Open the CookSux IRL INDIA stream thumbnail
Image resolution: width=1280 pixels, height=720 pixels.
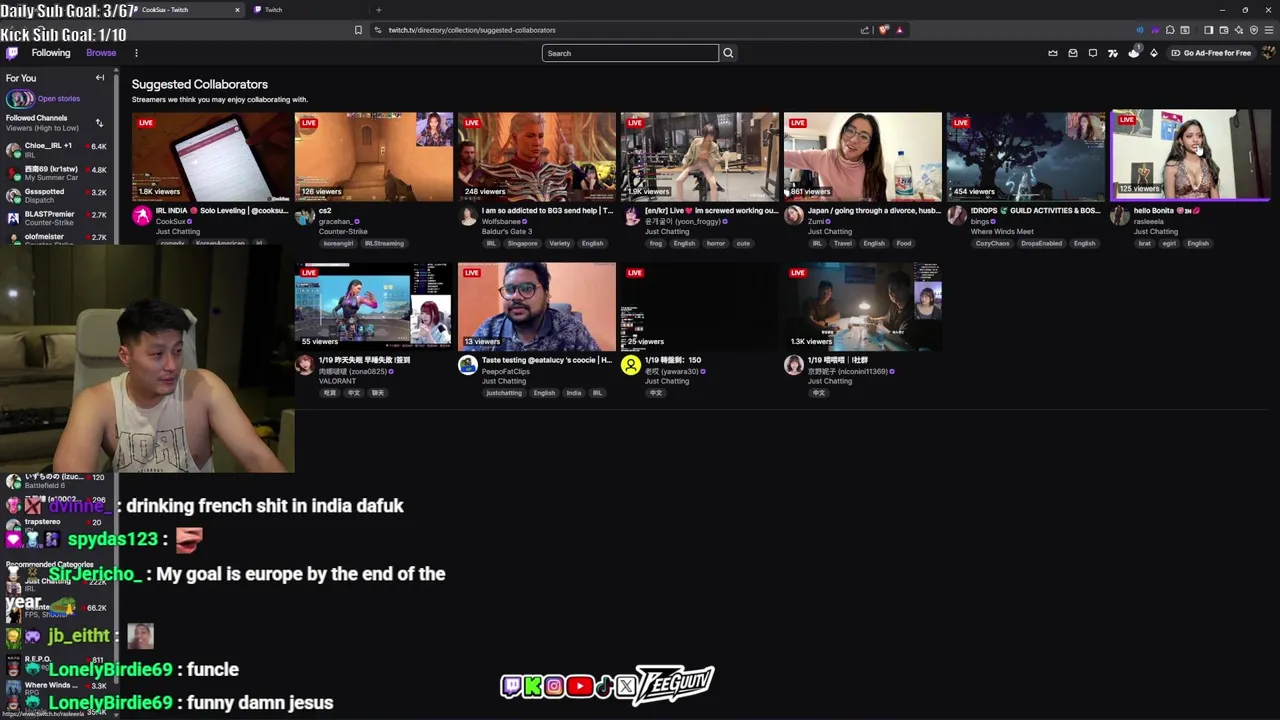211,157
